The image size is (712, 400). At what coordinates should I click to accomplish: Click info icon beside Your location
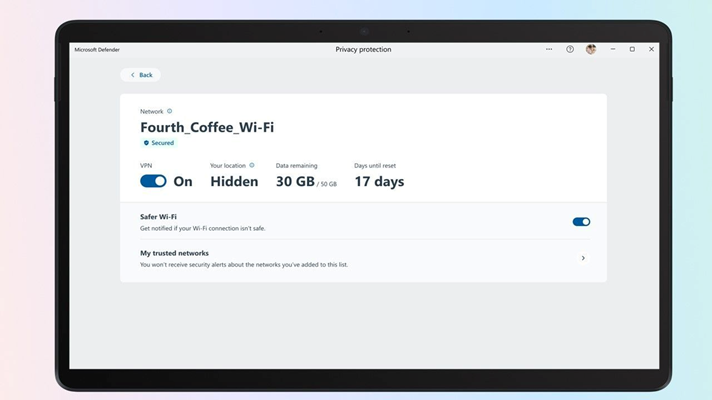252,165
